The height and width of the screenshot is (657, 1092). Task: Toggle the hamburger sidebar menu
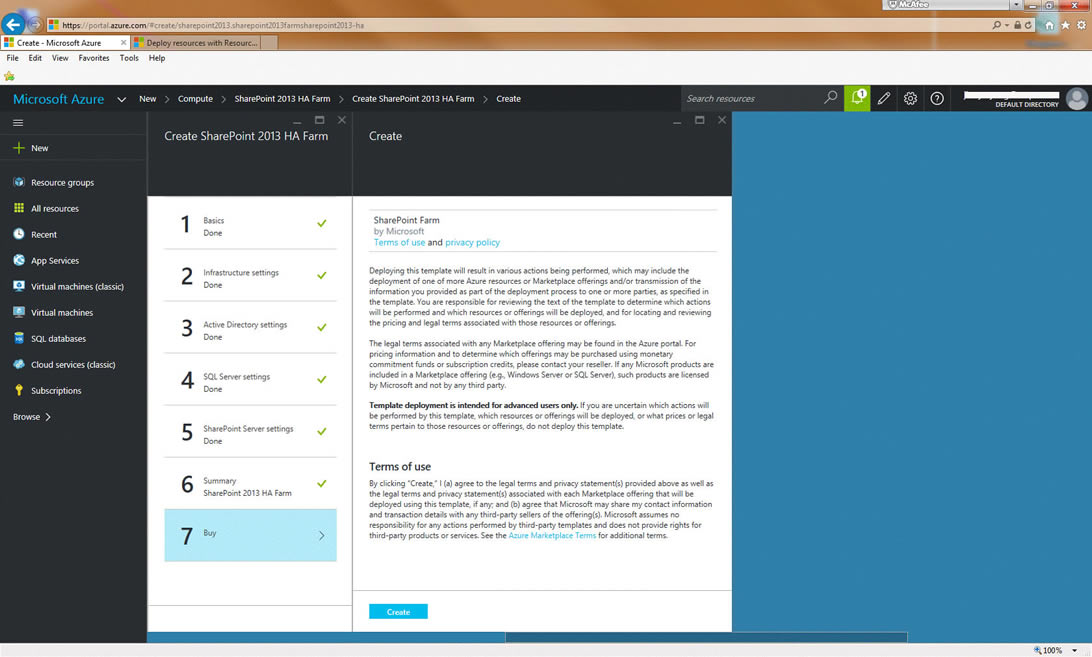pos(18,123)
